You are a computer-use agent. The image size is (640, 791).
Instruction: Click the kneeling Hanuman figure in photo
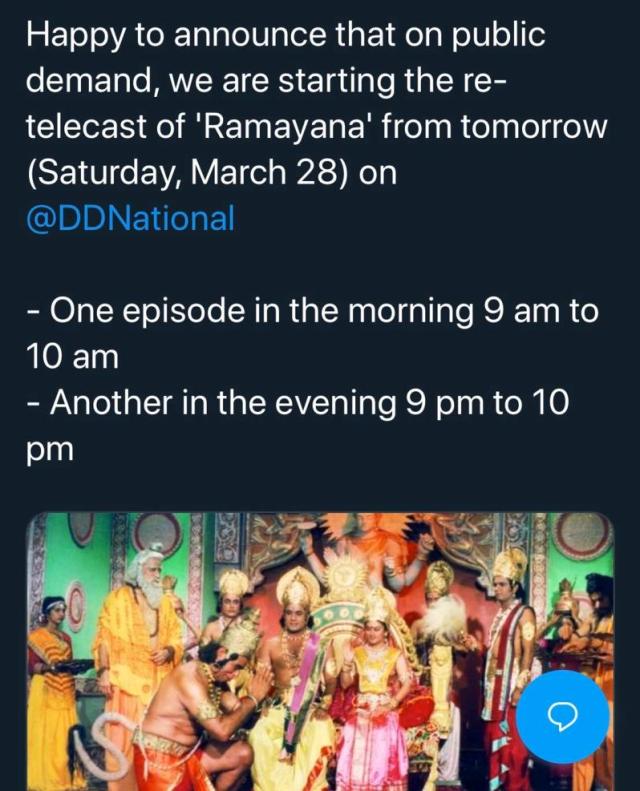point(202,721)
